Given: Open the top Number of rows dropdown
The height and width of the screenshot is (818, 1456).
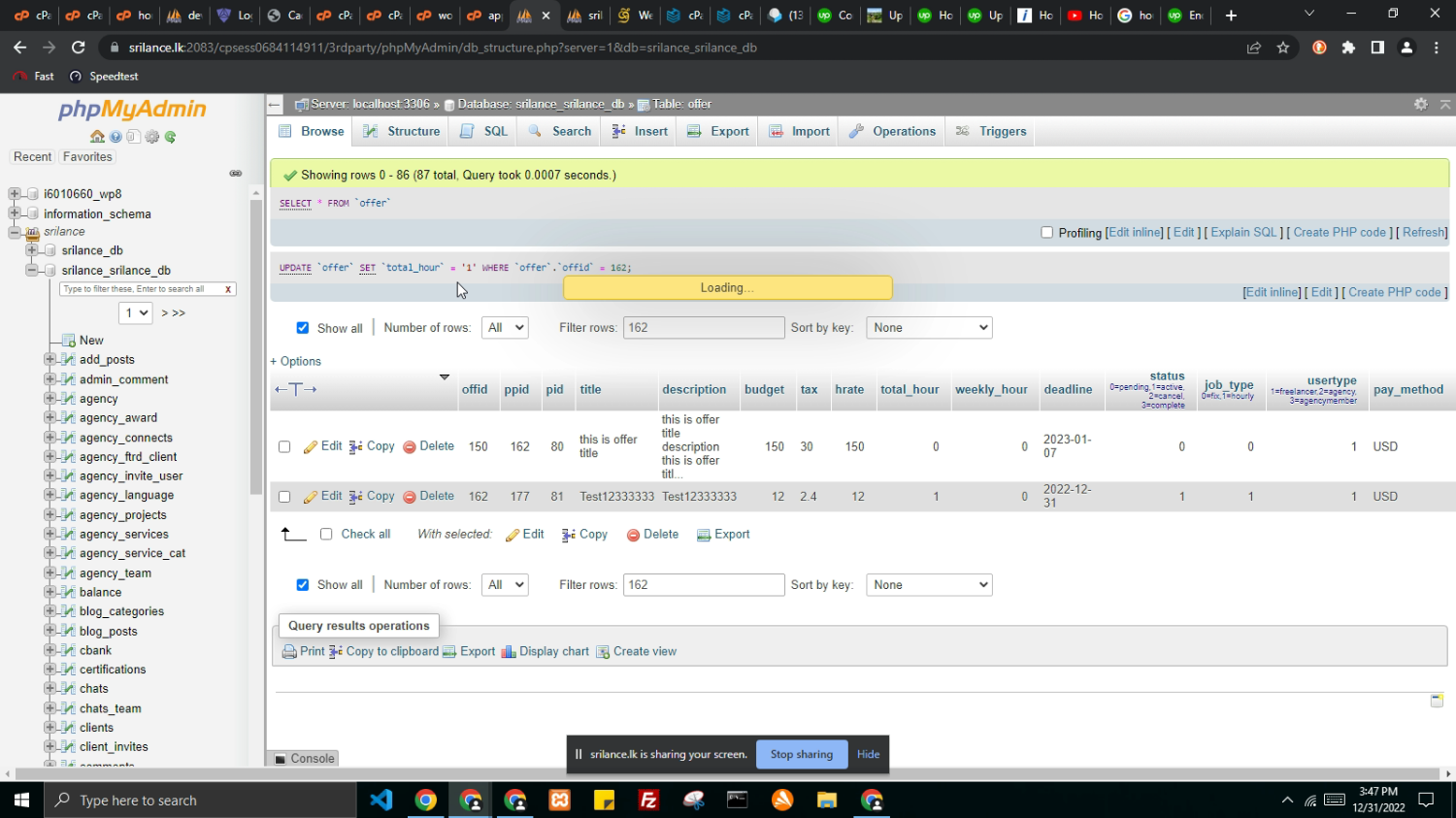Looking at the screenshot, I should pos(505,328).
